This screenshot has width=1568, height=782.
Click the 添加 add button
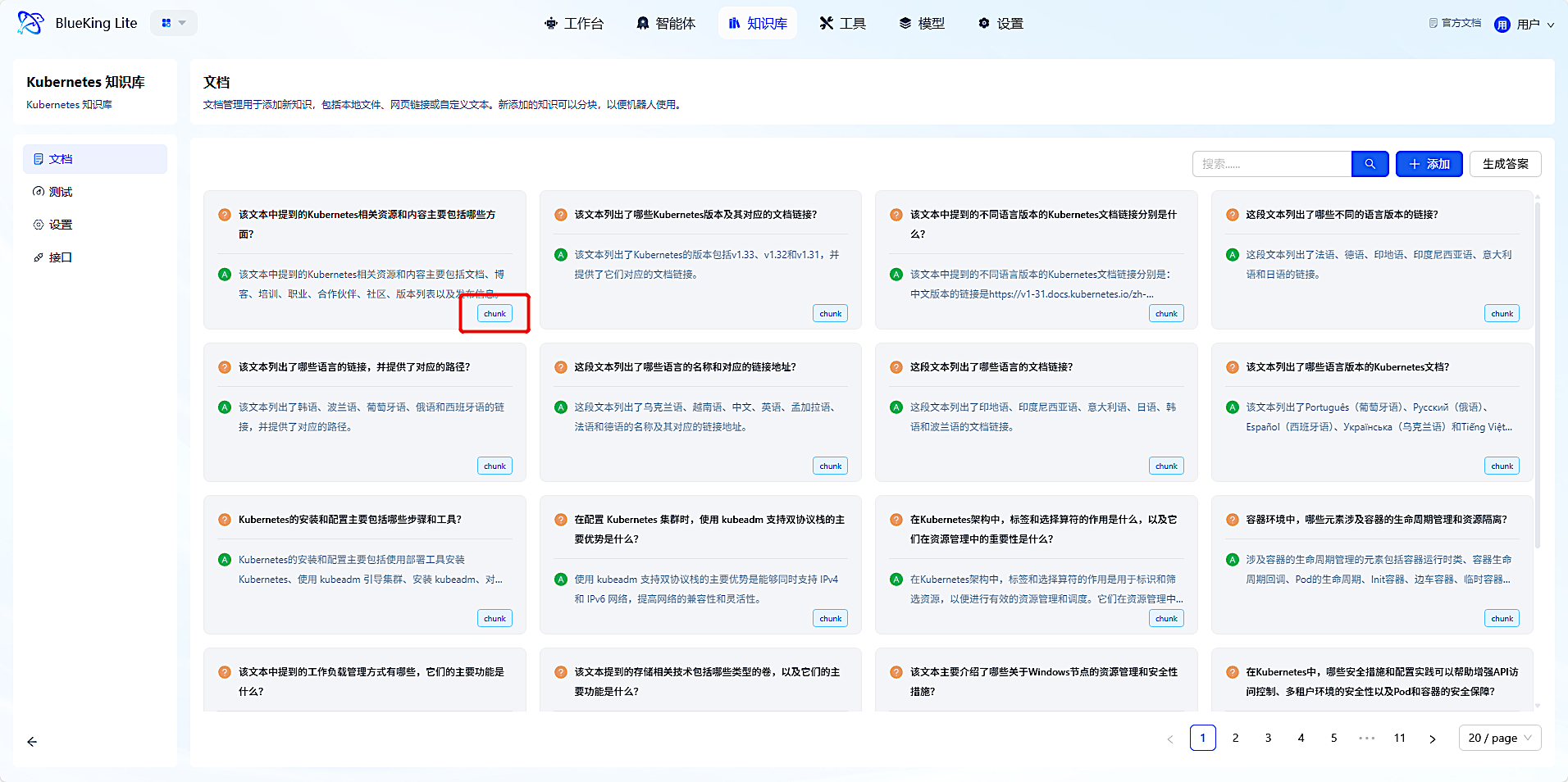click(x=1429, y=164)
